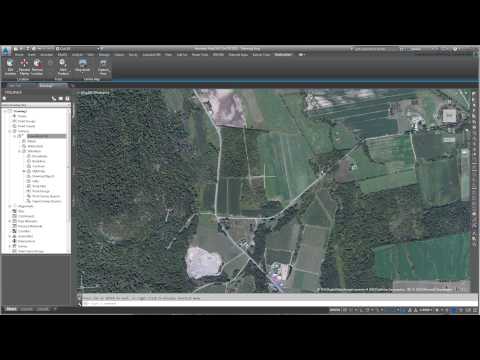The width and height of the screenshot is (480, 360).
Task: Open the Annotate ribbon tab
Action: pos(47,55)
